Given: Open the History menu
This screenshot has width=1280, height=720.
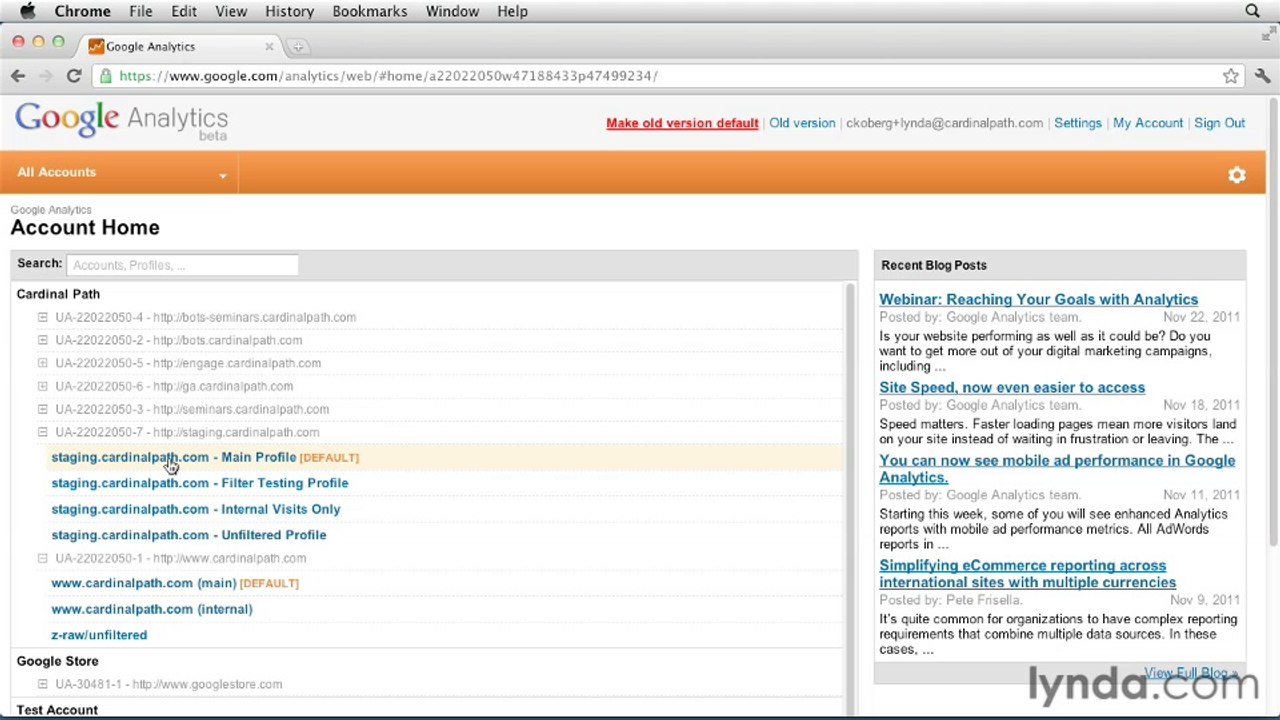Looking at the screenshot, I should coord(290,11).
